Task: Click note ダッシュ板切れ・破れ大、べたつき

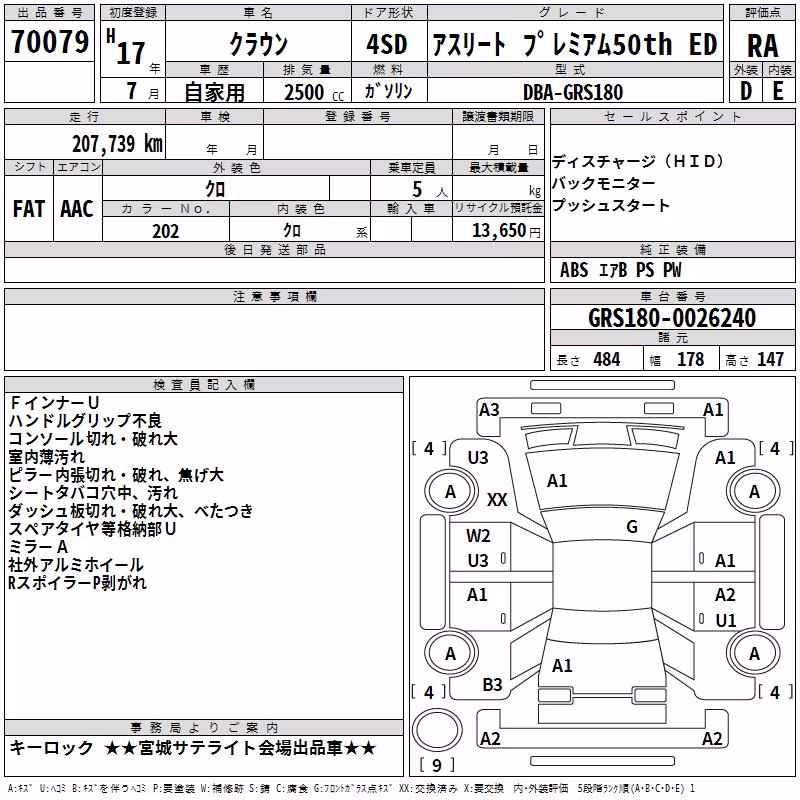Action: click(131, 510)
